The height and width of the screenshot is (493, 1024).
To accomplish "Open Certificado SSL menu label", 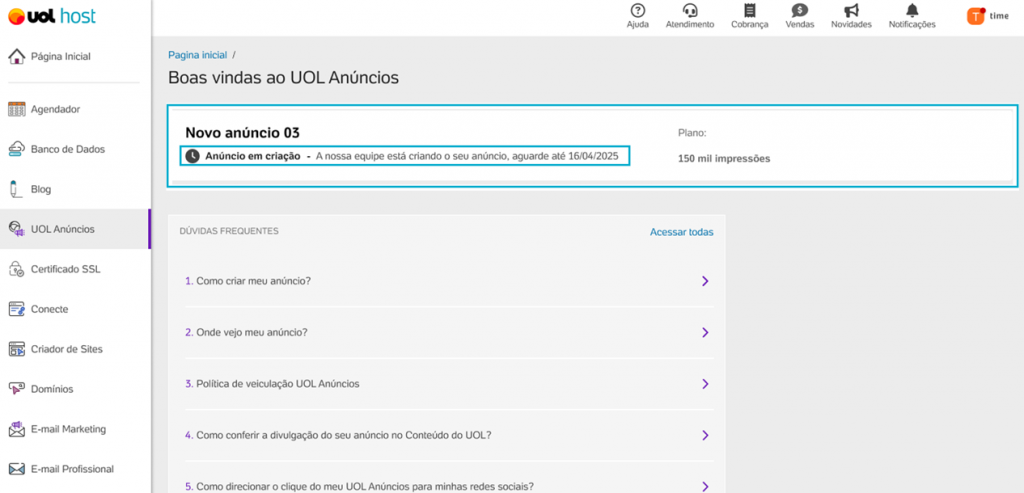I will pyautogui.click(x=66, y=269).
